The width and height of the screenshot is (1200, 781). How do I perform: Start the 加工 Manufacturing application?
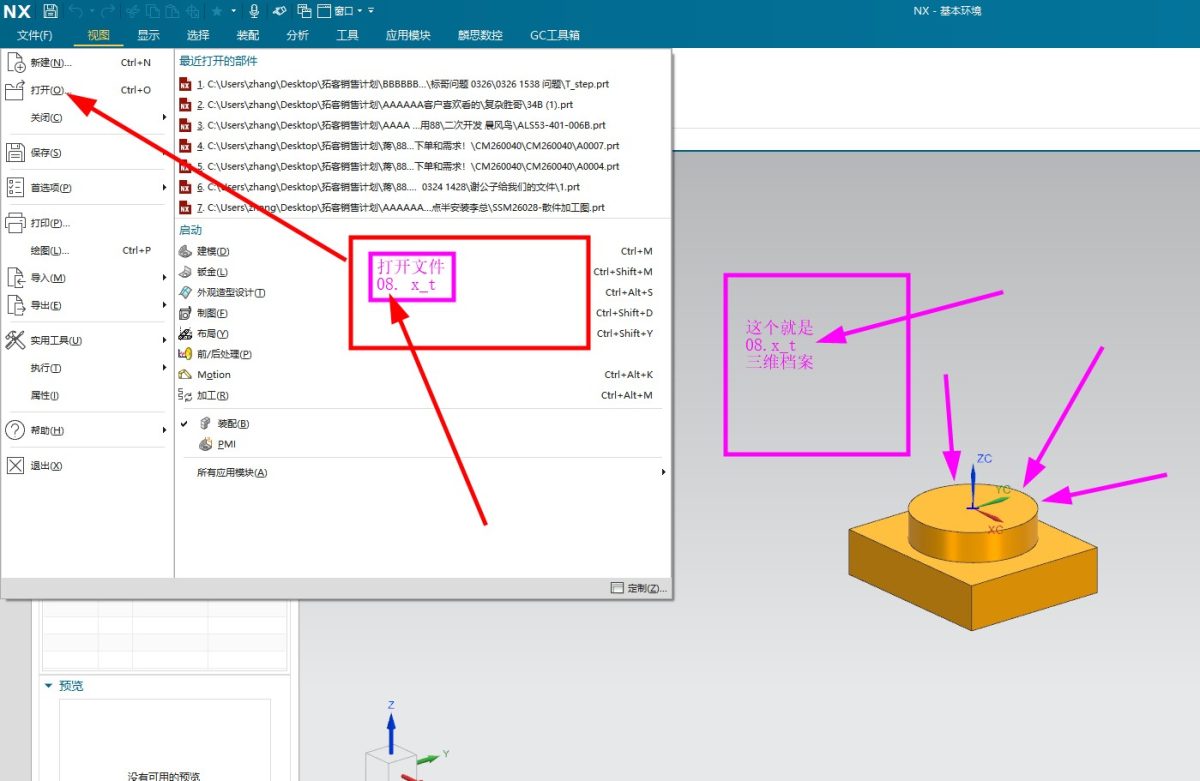pos(212,395)
